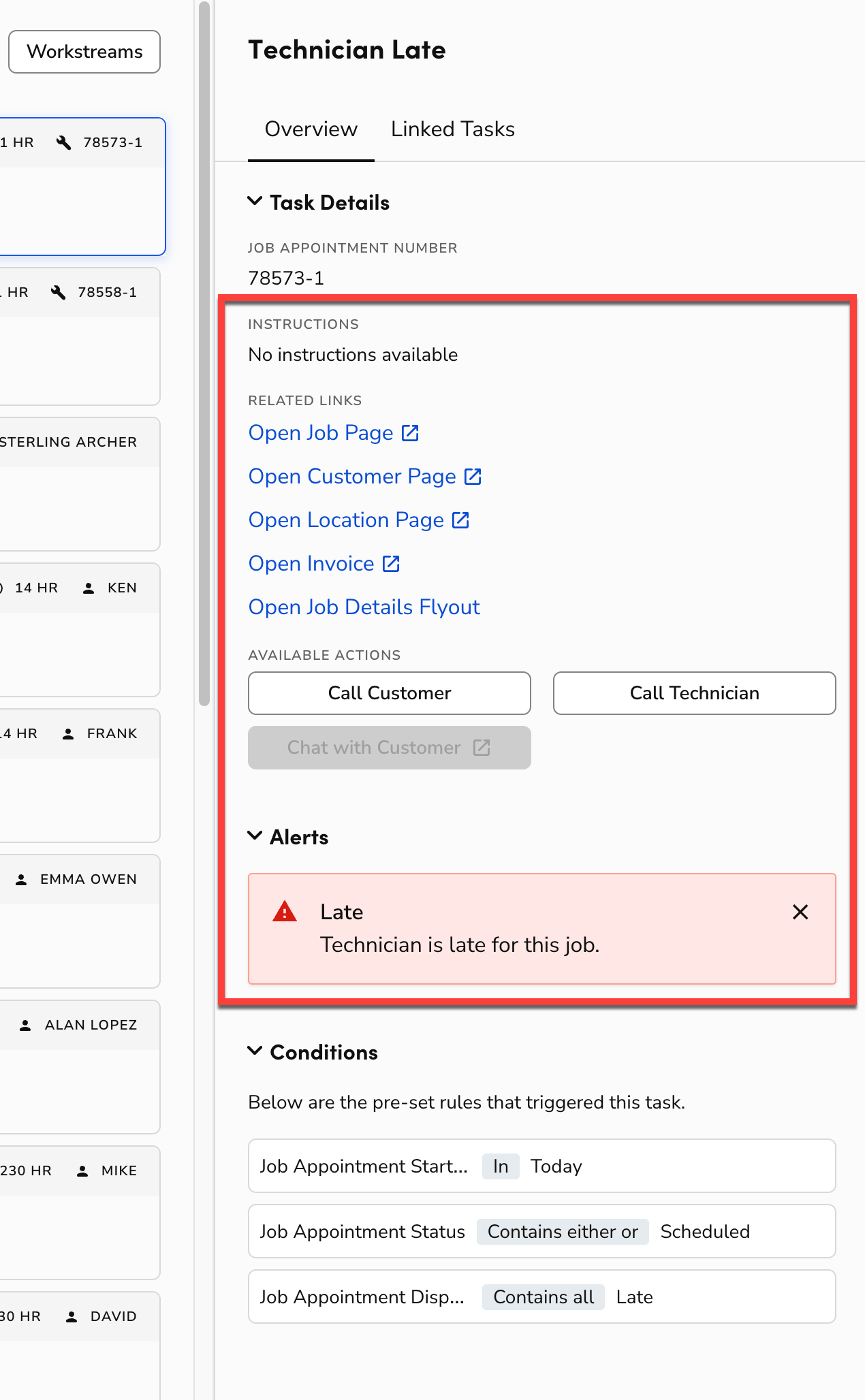Select the STERLING ARCHER task card

[79, 484]
